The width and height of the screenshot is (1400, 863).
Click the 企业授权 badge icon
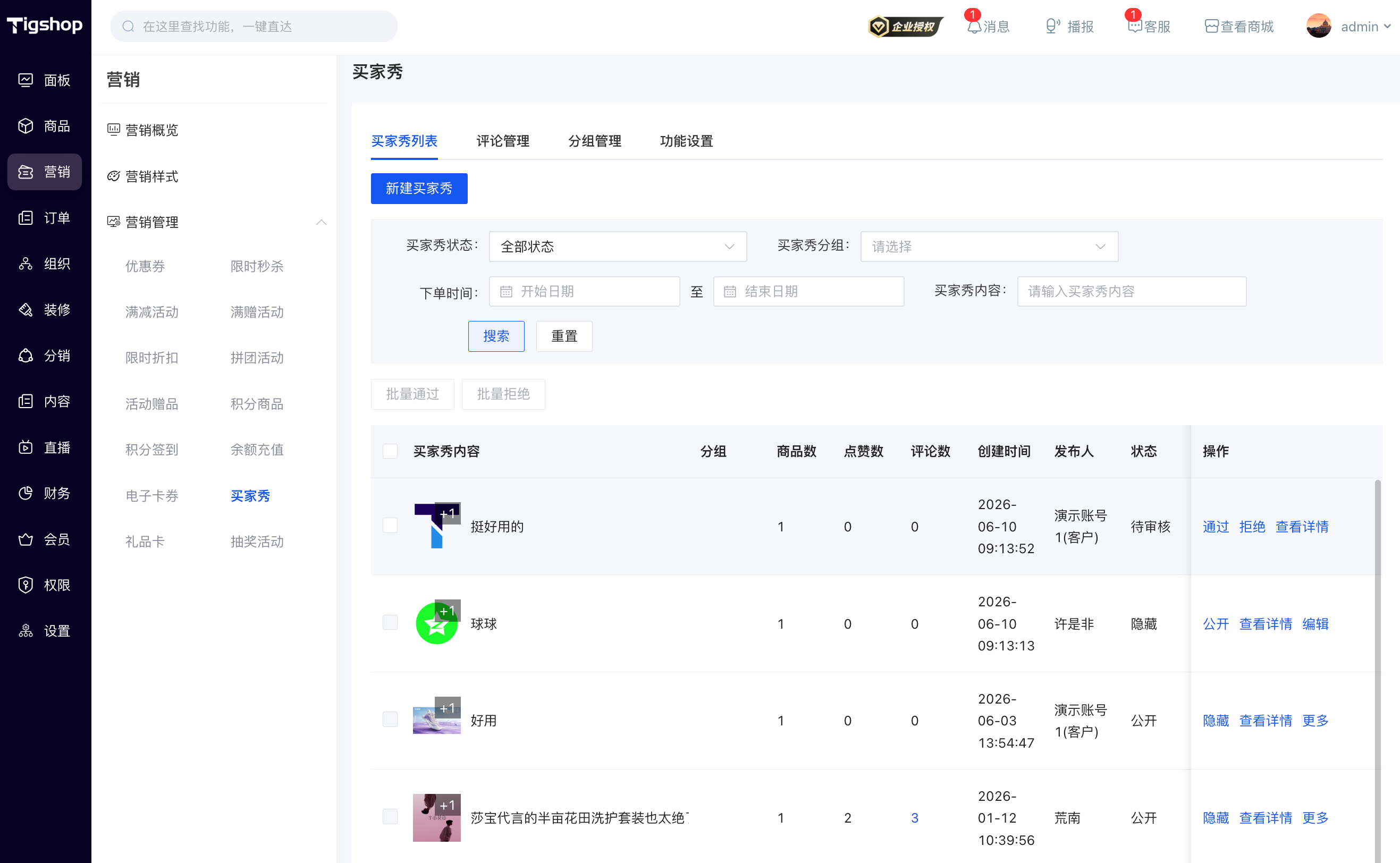tap(905, 27)
